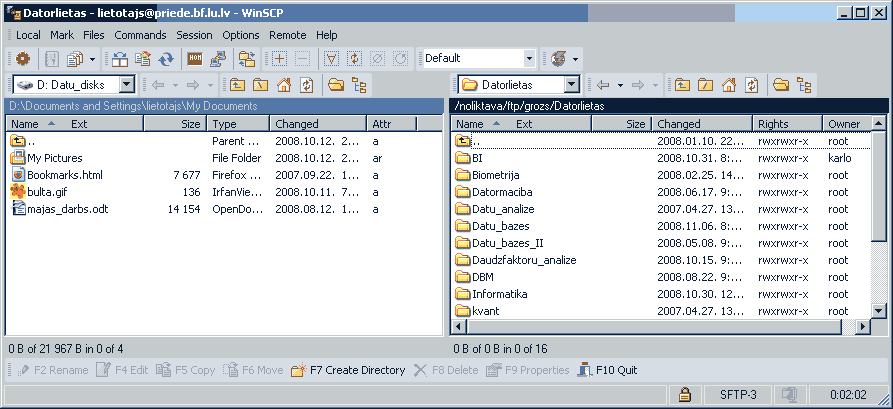Open the Local menu

(28, 35)
